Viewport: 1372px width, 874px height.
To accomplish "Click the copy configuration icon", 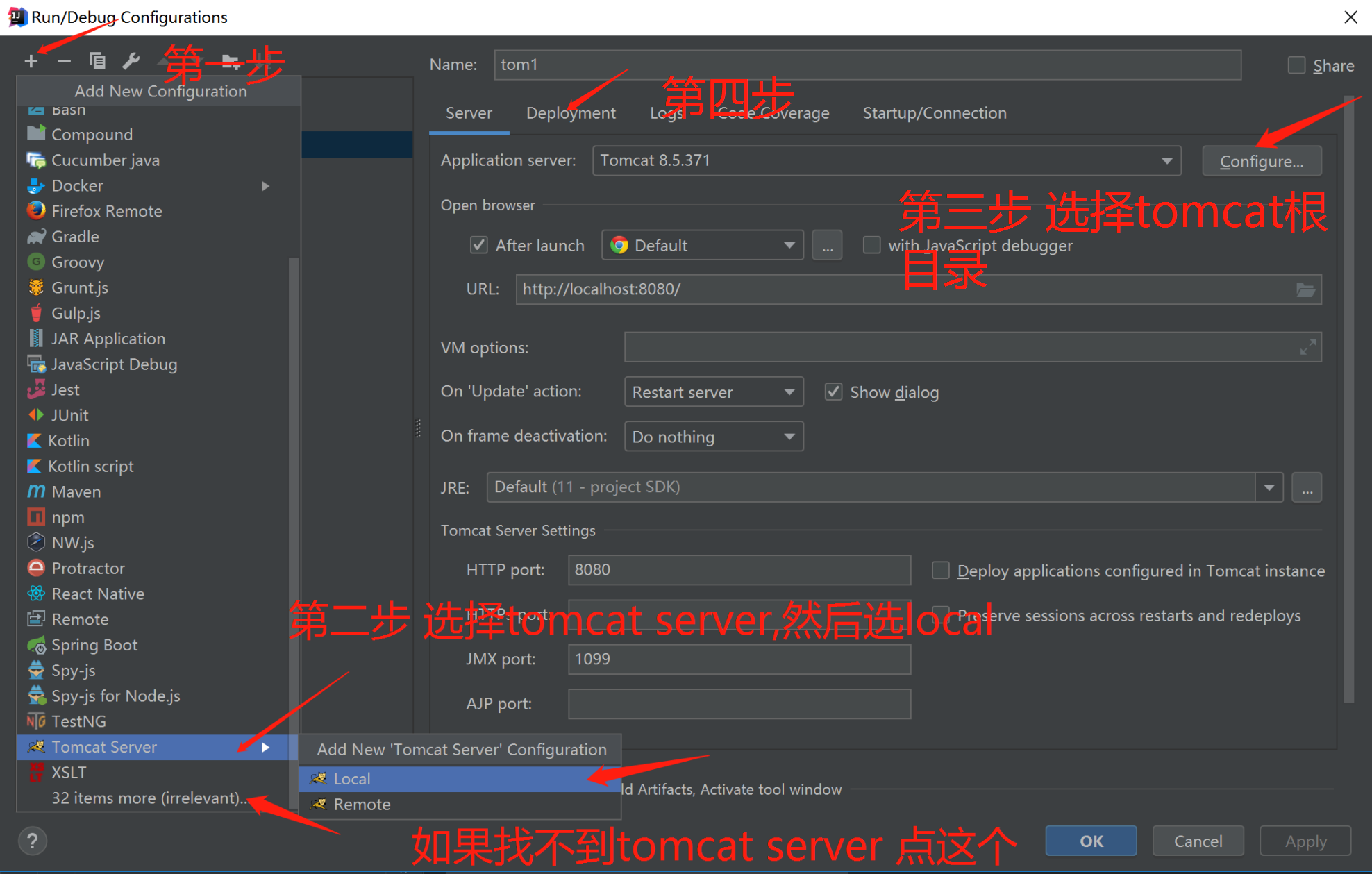I will pos(97,61).
